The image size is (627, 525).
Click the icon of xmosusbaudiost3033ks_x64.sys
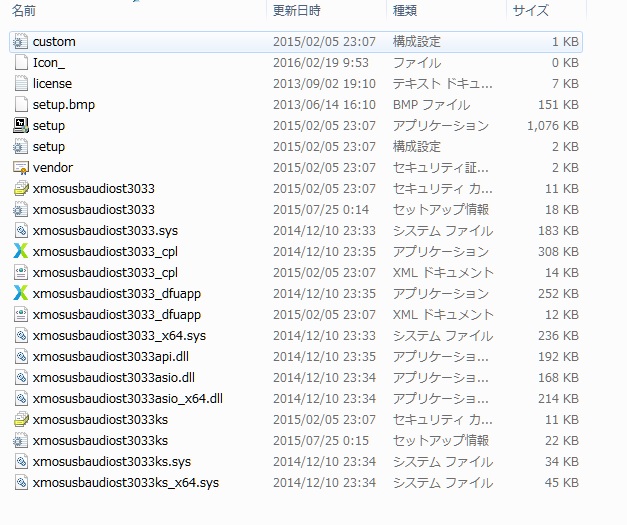click(21, 483)
